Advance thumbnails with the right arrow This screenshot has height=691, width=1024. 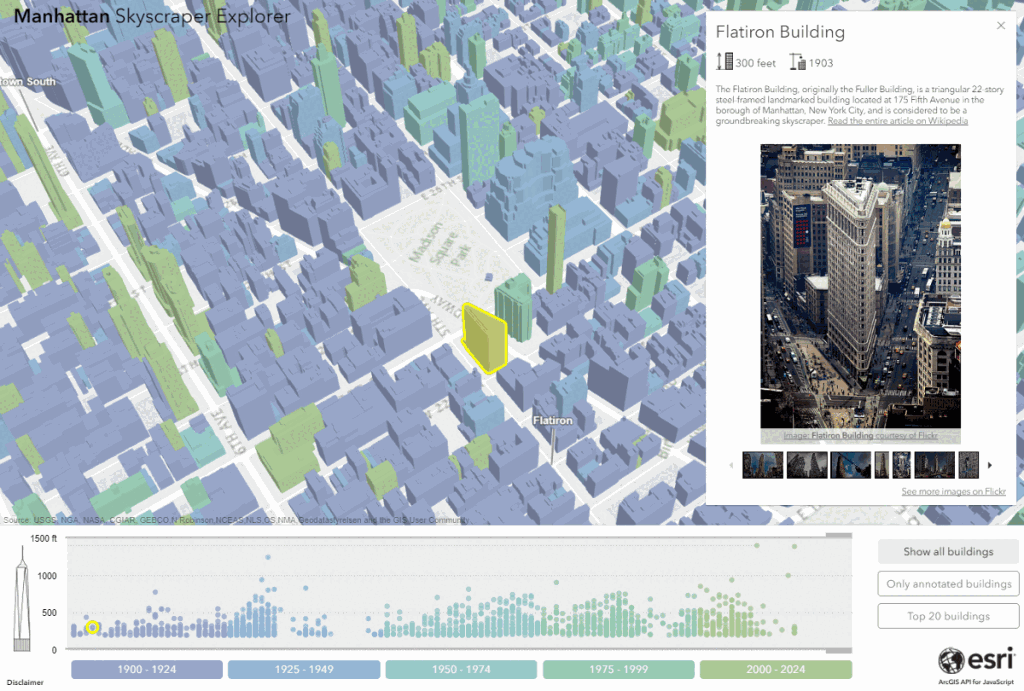click(x=990, y=465)
